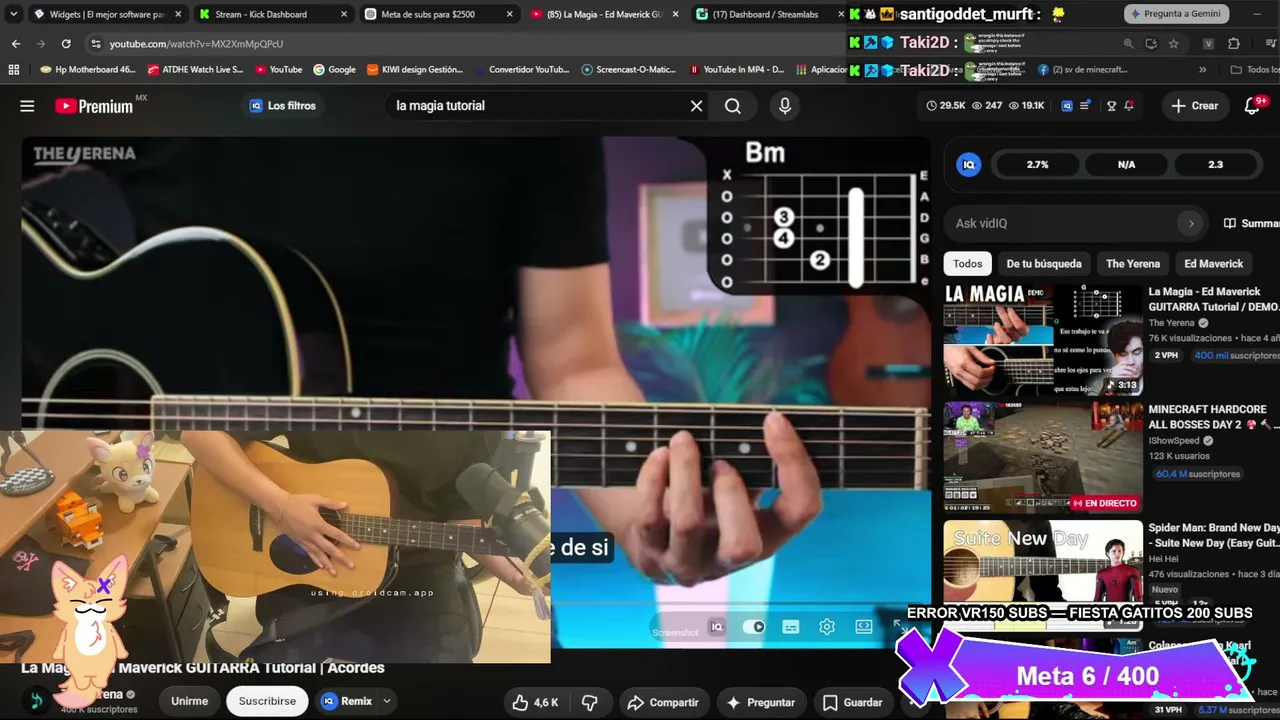Switch to theater mode
Viewport: 1280px width, 720px height.
(864, 627)
